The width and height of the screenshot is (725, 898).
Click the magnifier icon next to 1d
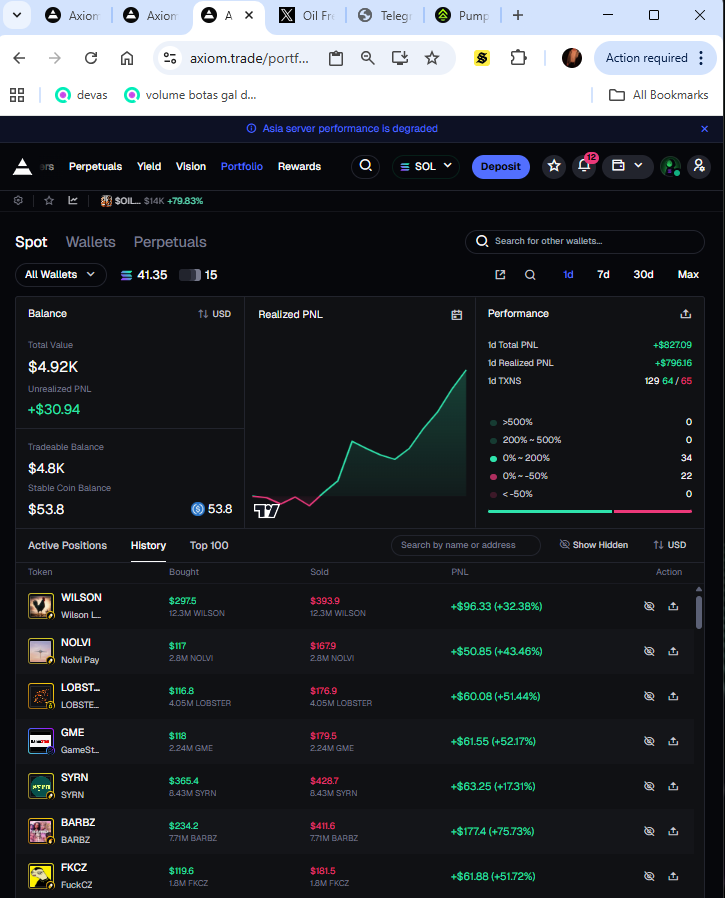point(530,275)
